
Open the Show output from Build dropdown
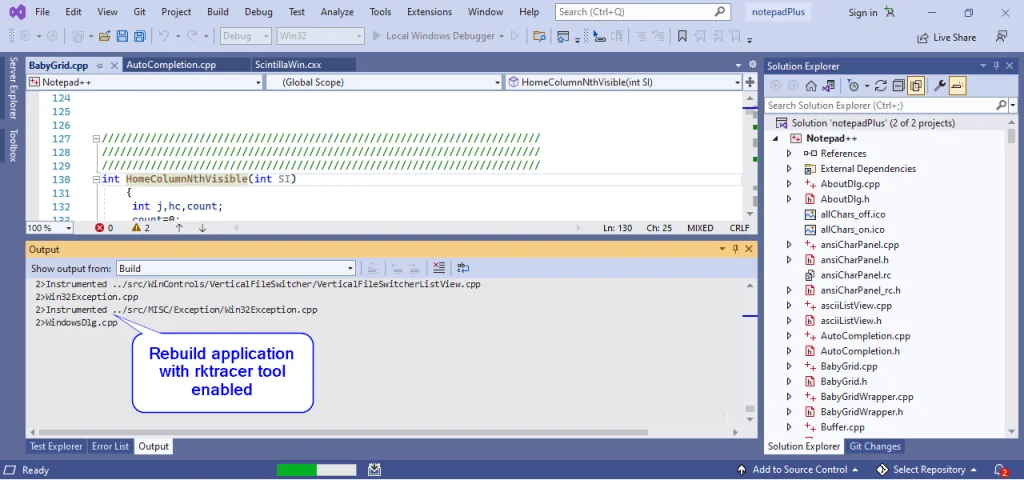click(236, 268)
